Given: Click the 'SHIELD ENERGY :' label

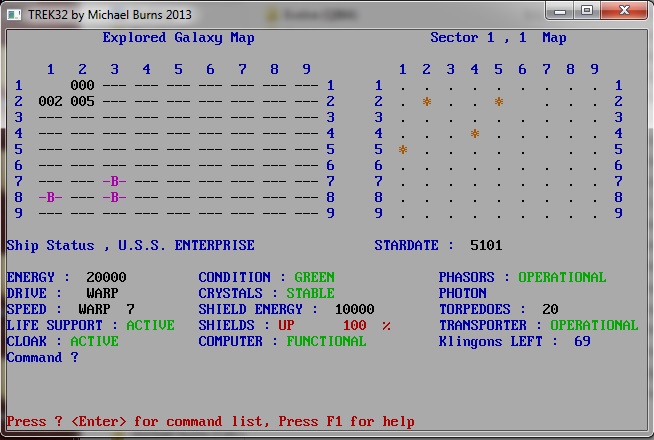Looking at the screenshot, I should point(258,309).
